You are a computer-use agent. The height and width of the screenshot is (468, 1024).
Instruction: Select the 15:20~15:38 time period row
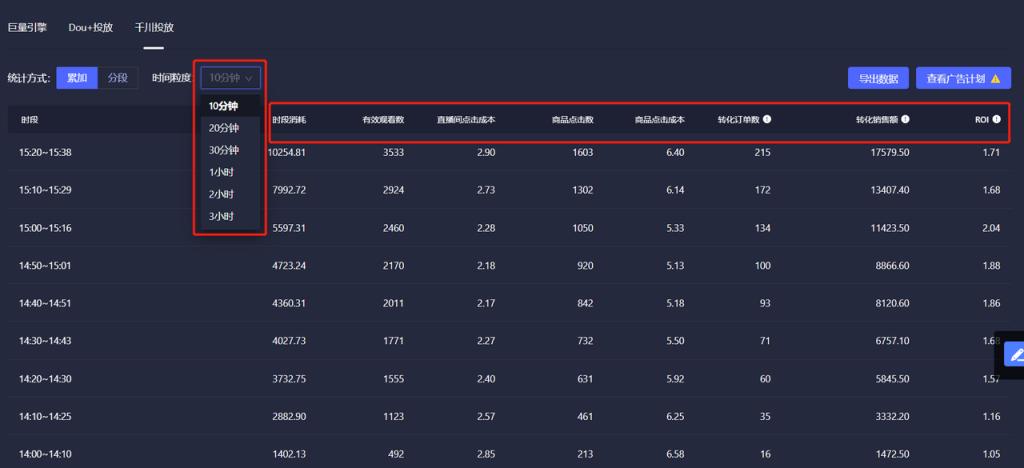tap(509, 152)
